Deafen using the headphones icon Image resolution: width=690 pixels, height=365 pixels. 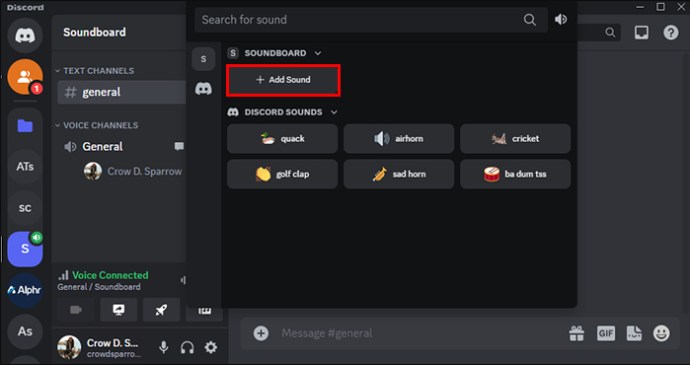coord(187,347)
